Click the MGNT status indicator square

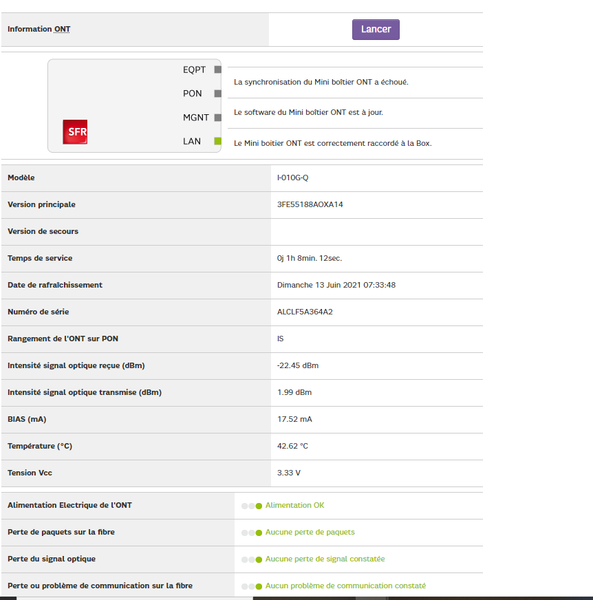click(x=218, y=117)
